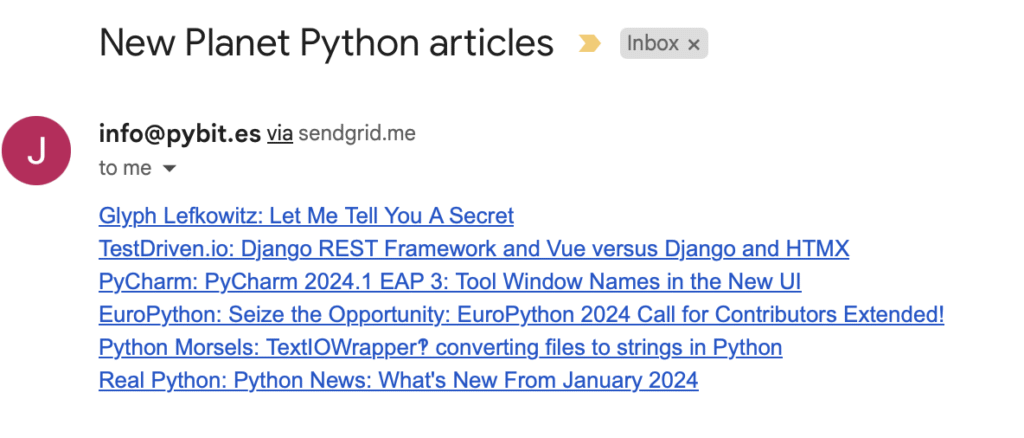This screenshot has height=438, width=1024.
Task: Remove the Inbox label with x
Action: click(x=694, y=44)
